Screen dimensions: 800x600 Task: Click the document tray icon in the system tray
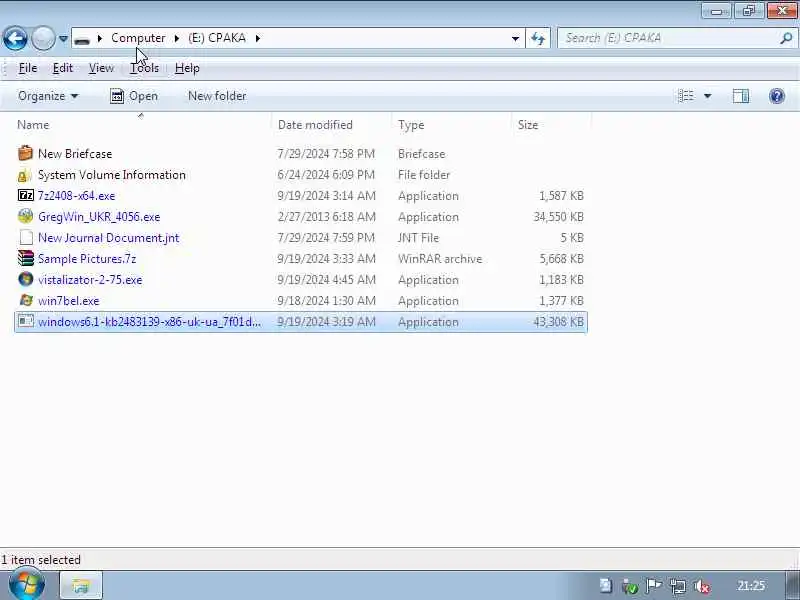pyautogui.click(x=606, y=586)
